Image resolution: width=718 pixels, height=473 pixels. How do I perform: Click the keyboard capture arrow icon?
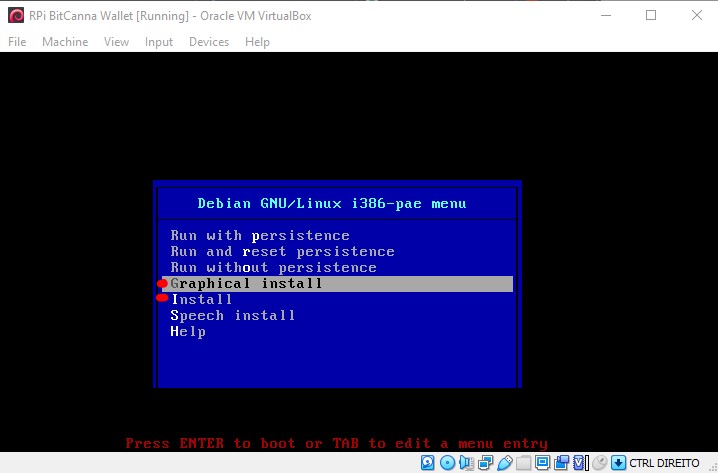coord(618,463)
